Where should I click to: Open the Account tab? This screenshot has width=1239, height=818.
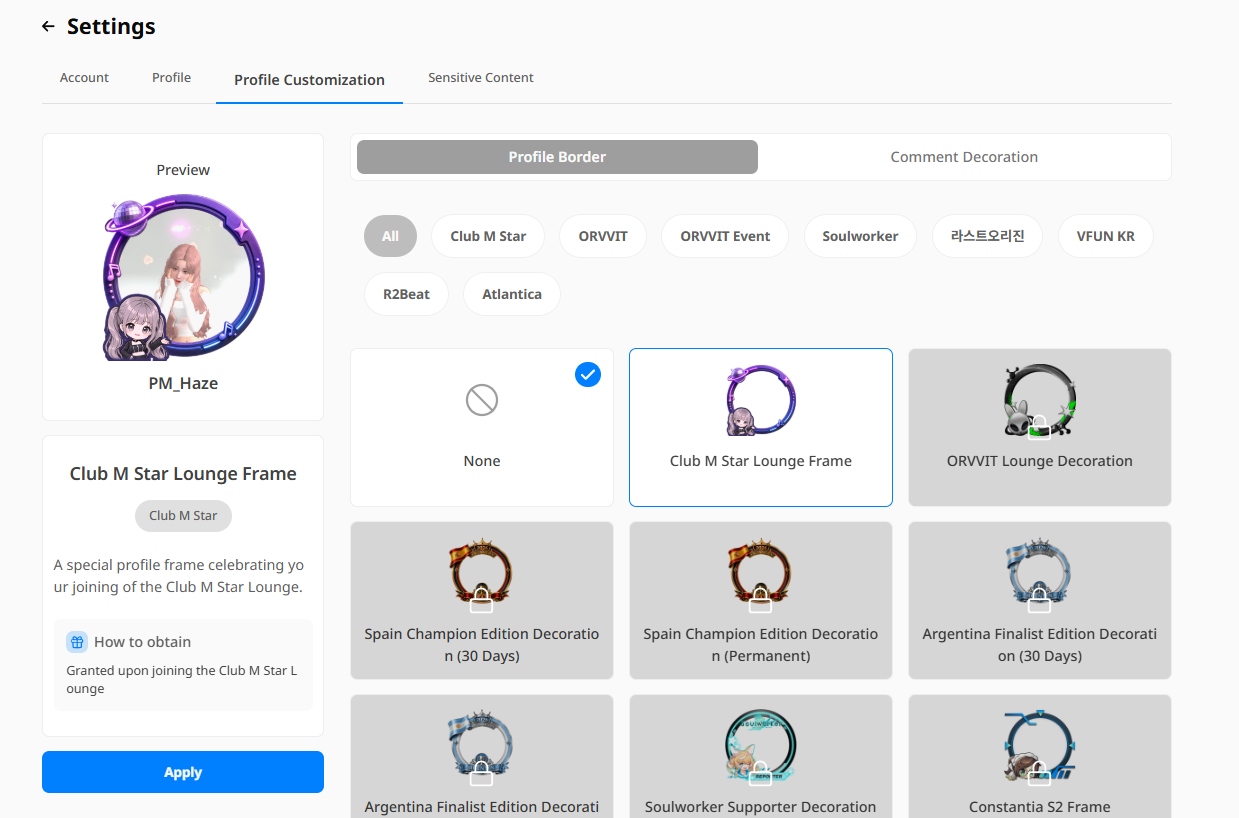pyautogui.click(x=84, y=78)
